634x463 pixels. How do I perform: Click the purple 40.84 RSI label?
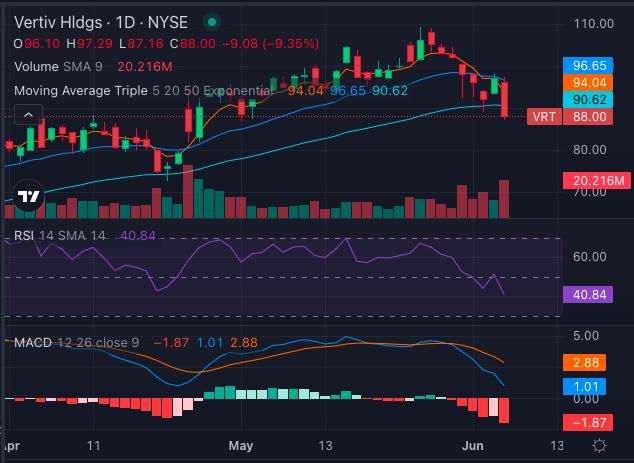[588, 294]
